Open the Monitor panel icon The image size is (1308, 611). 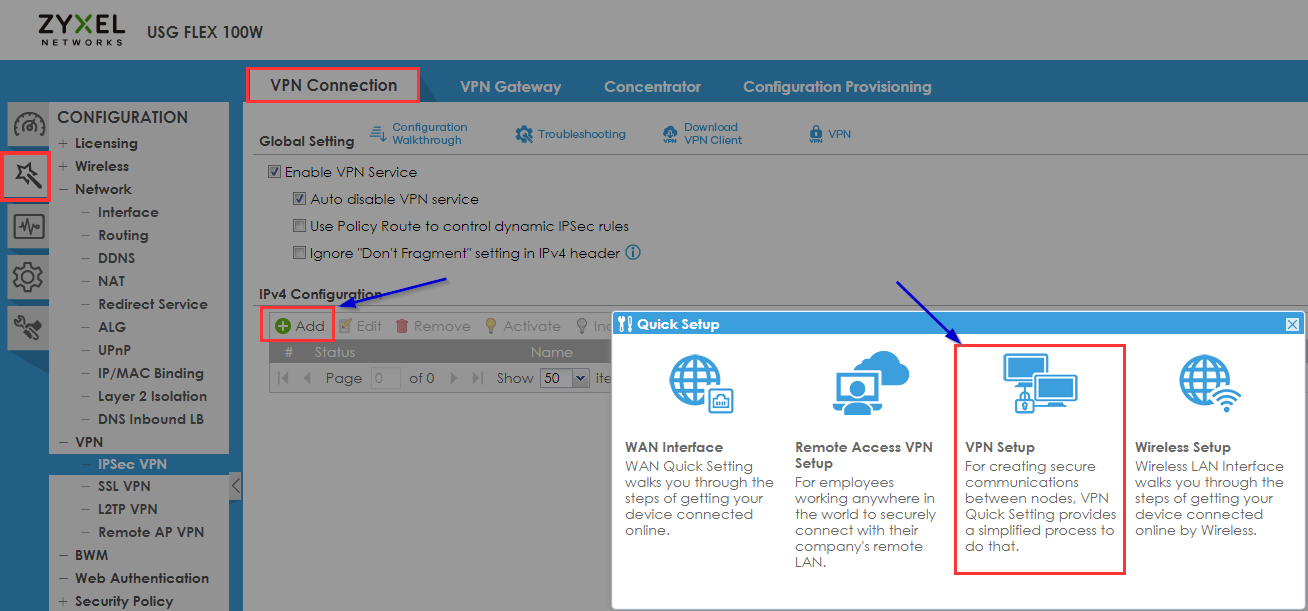coord(27,227)
